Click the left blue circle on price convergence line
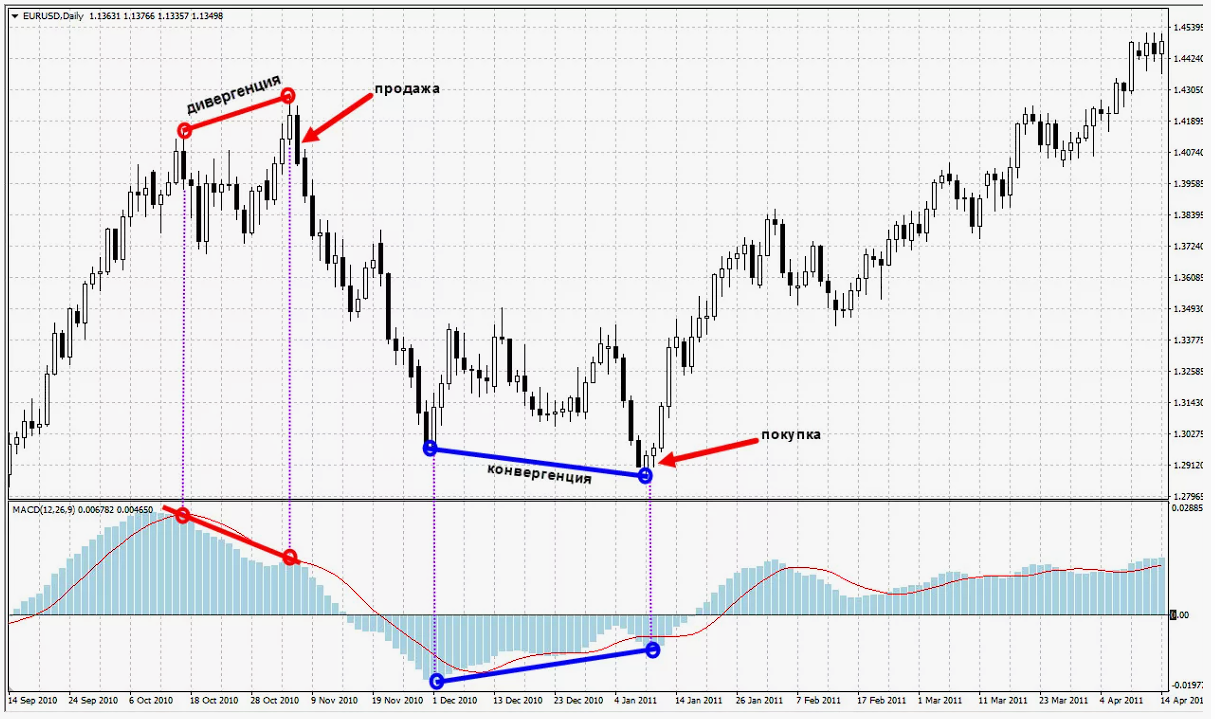The height and width of the screenshot is (719, 1215). pos(430,448)
